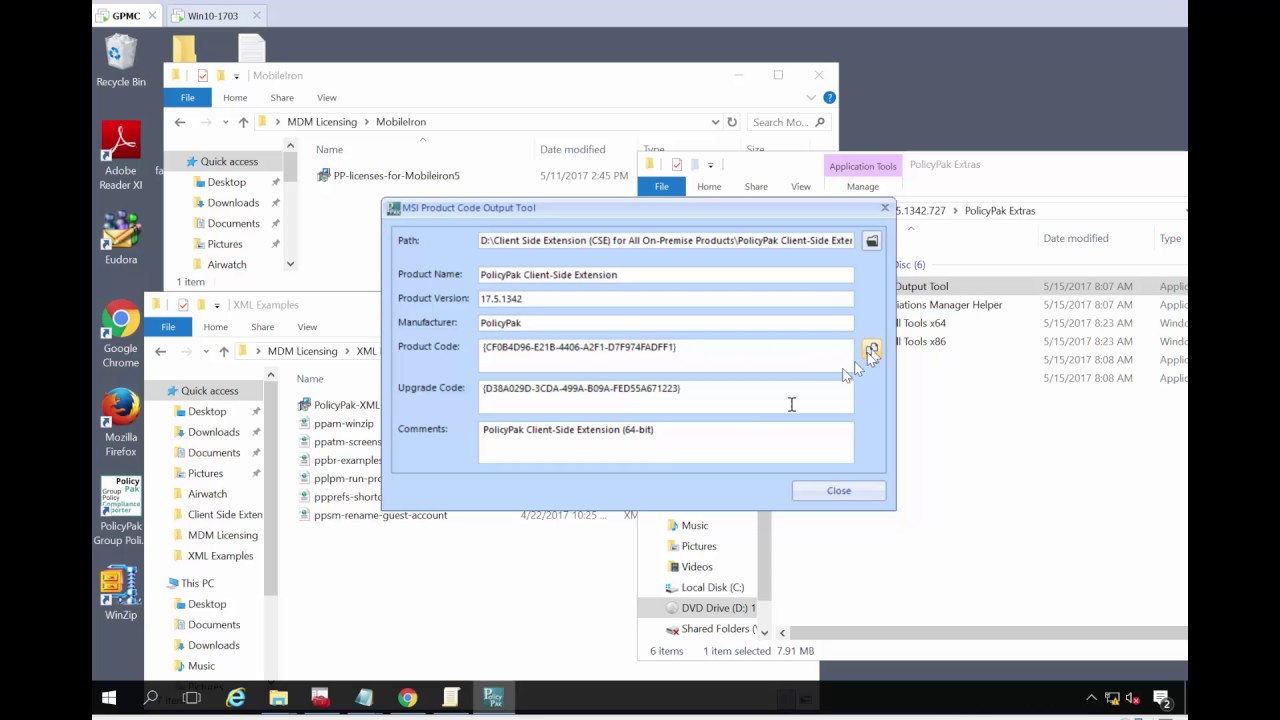Select Local Disk (C:) in navigation pane
This screenshot has height=720, width=1280.
704,588
